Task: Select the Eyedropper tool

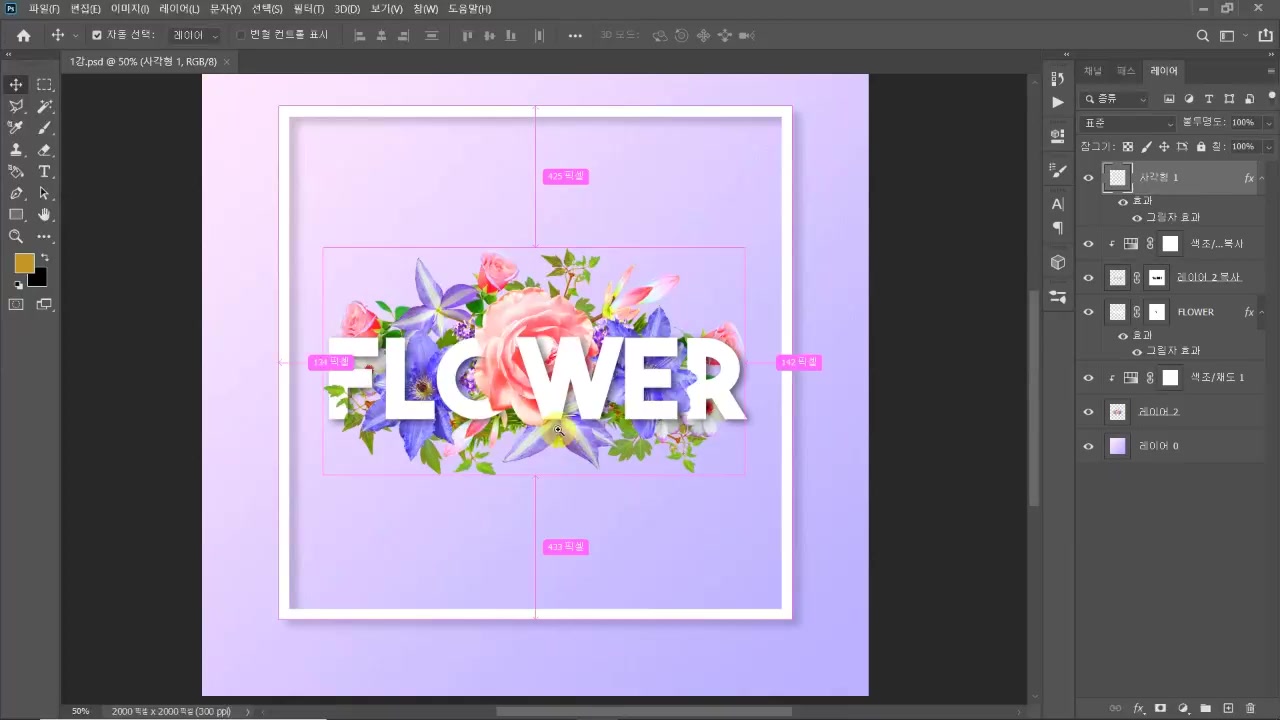Action: (16, 128)
